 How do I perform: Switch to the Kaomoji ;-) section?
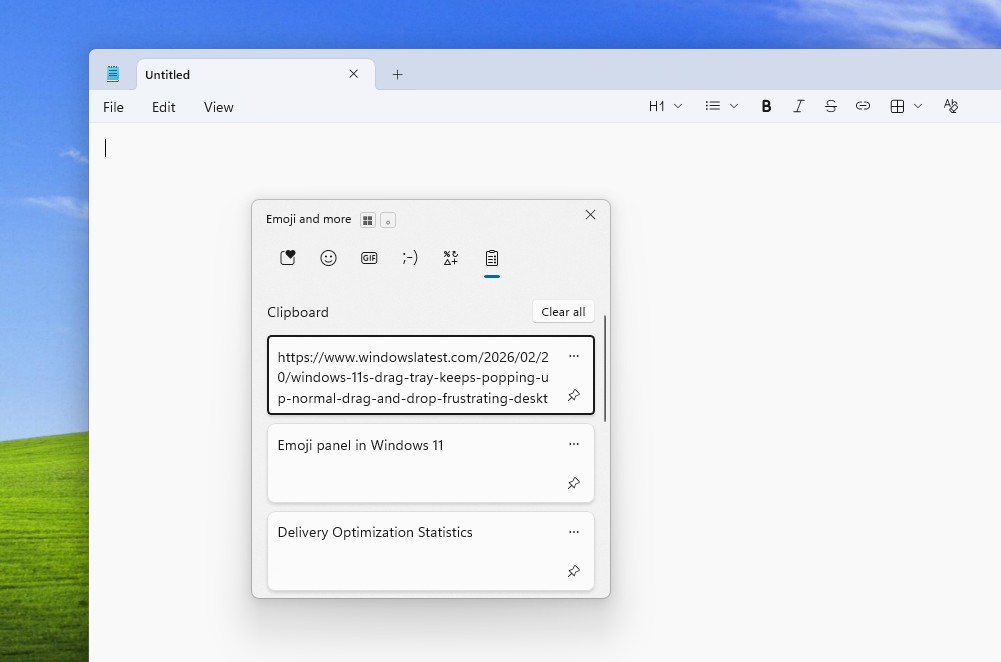click(409, 257)
